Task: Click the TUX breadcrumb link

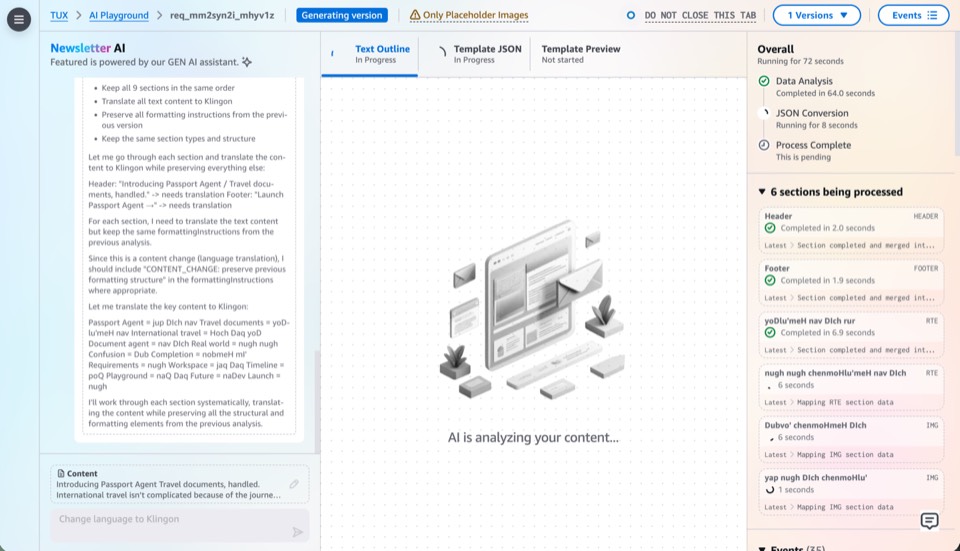Action: [x=59, y=15]
